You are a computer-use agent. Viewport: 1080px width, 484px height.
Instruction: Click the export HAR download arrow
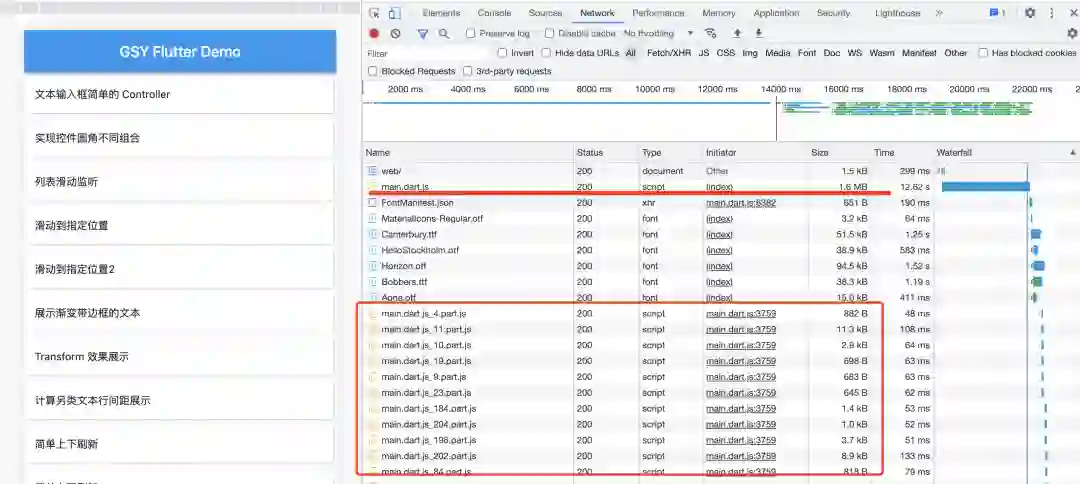[x=758, y=33]
